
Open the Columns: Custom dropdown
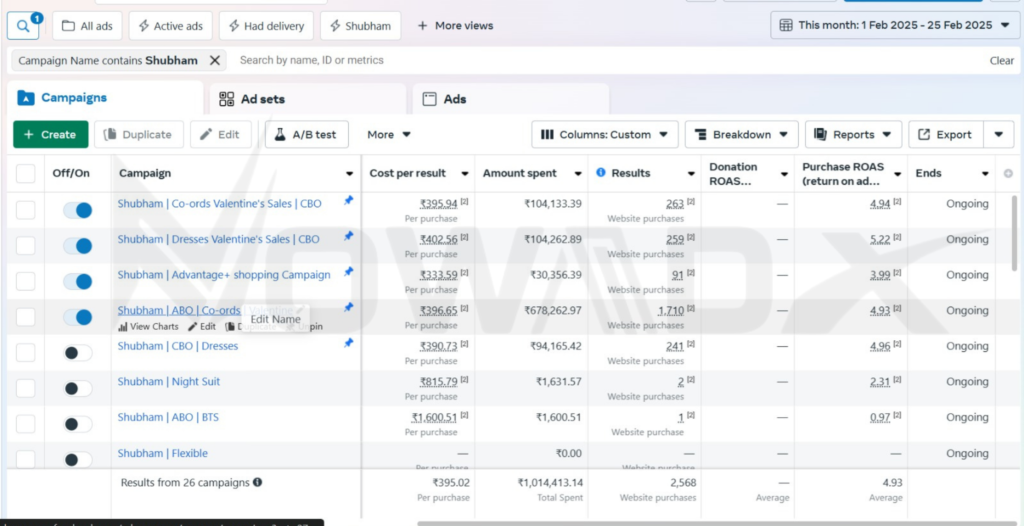pos(605,134)
